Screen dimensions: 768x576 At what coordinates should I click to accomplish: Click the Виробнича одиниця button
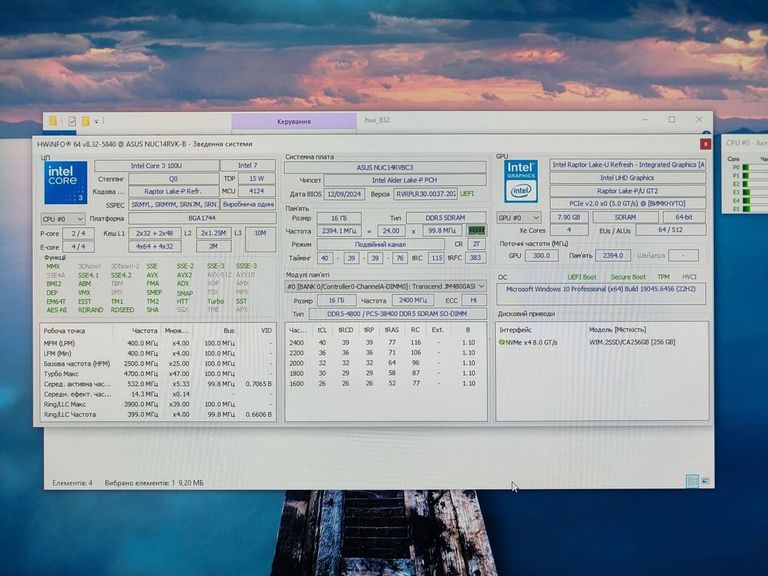[x=248, y=204]
